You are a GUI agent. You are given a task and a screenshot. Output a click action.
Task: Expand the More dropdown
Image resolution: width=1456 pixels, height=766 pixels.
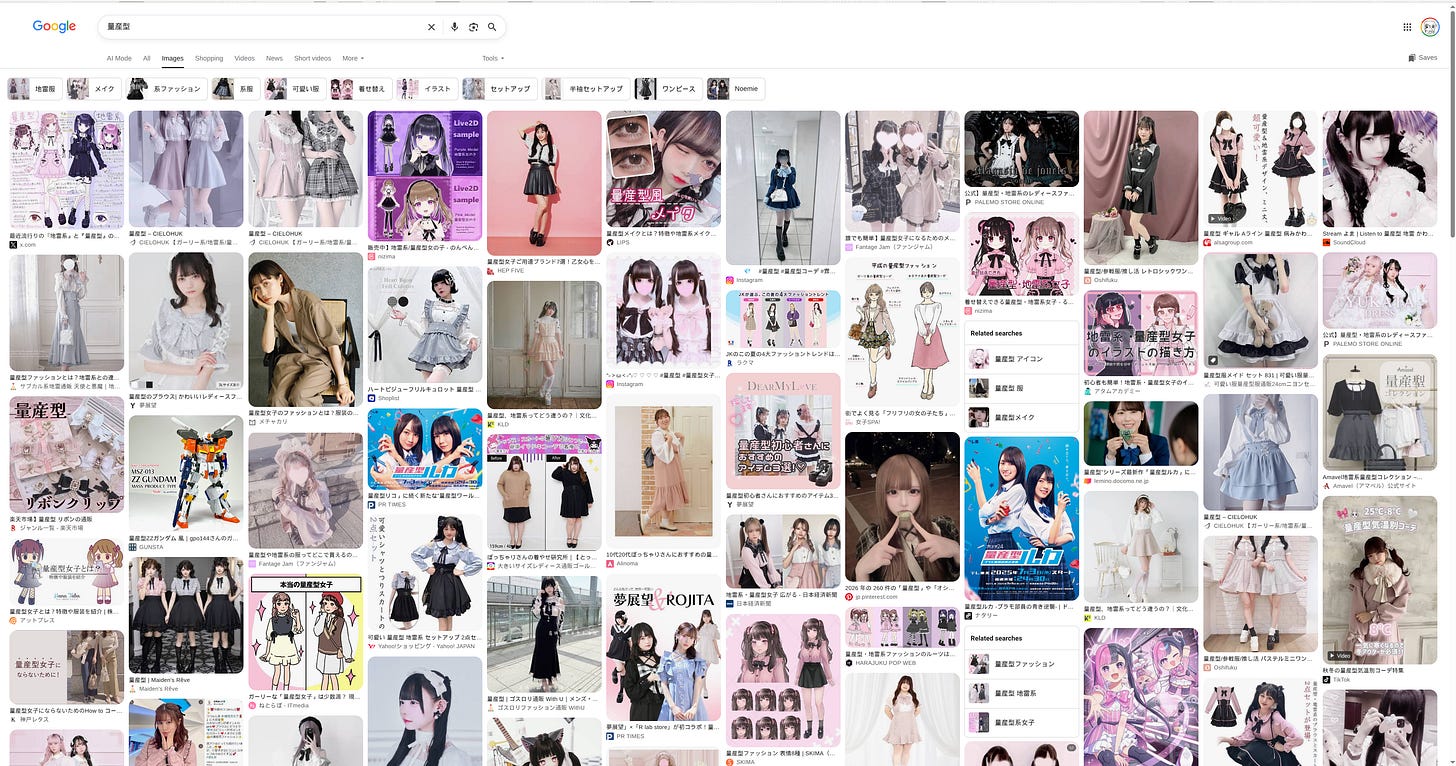coord(353,58)
